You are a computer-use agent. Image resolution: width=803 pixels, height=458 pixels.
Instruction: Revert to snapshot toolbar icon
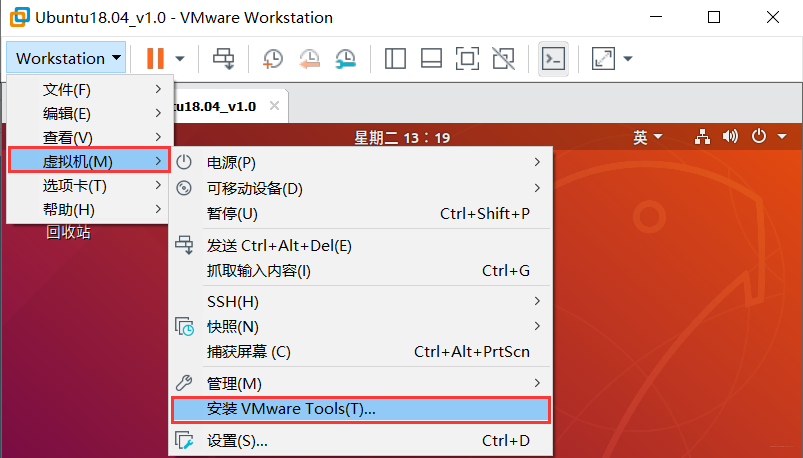coord(309,58)
